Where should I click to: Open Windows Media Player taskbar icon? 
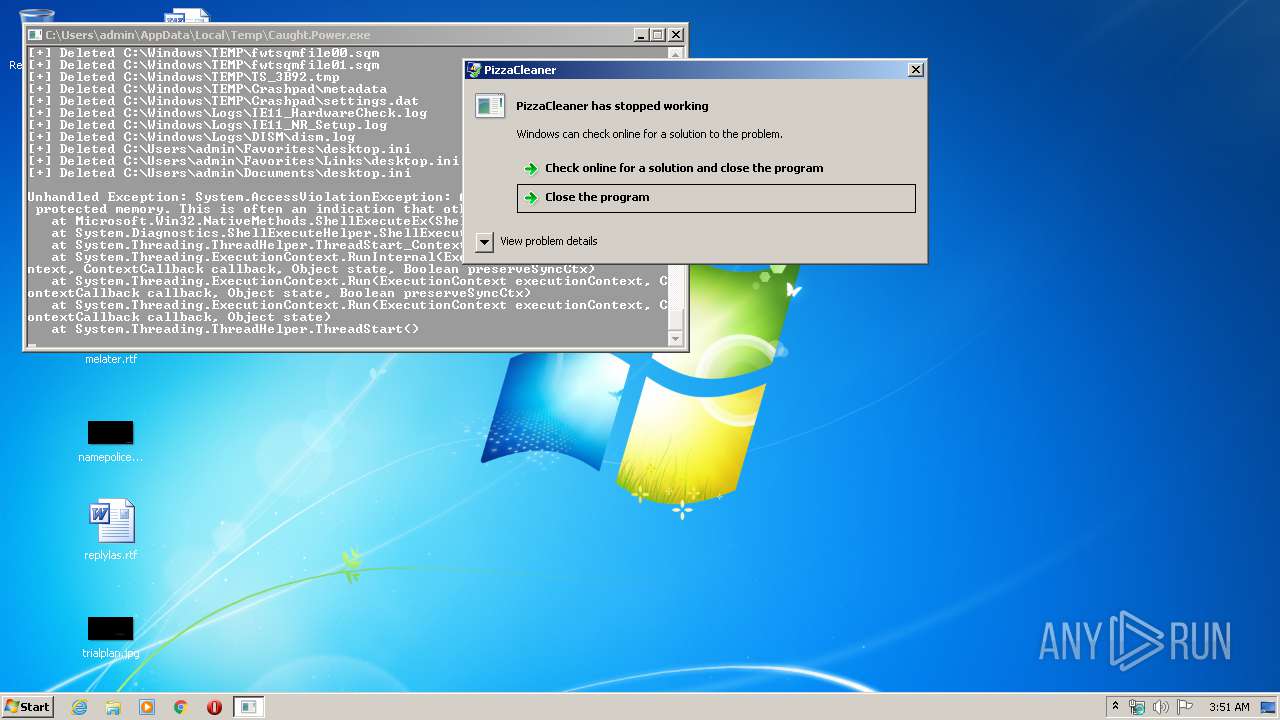click(x=147, y=707)
